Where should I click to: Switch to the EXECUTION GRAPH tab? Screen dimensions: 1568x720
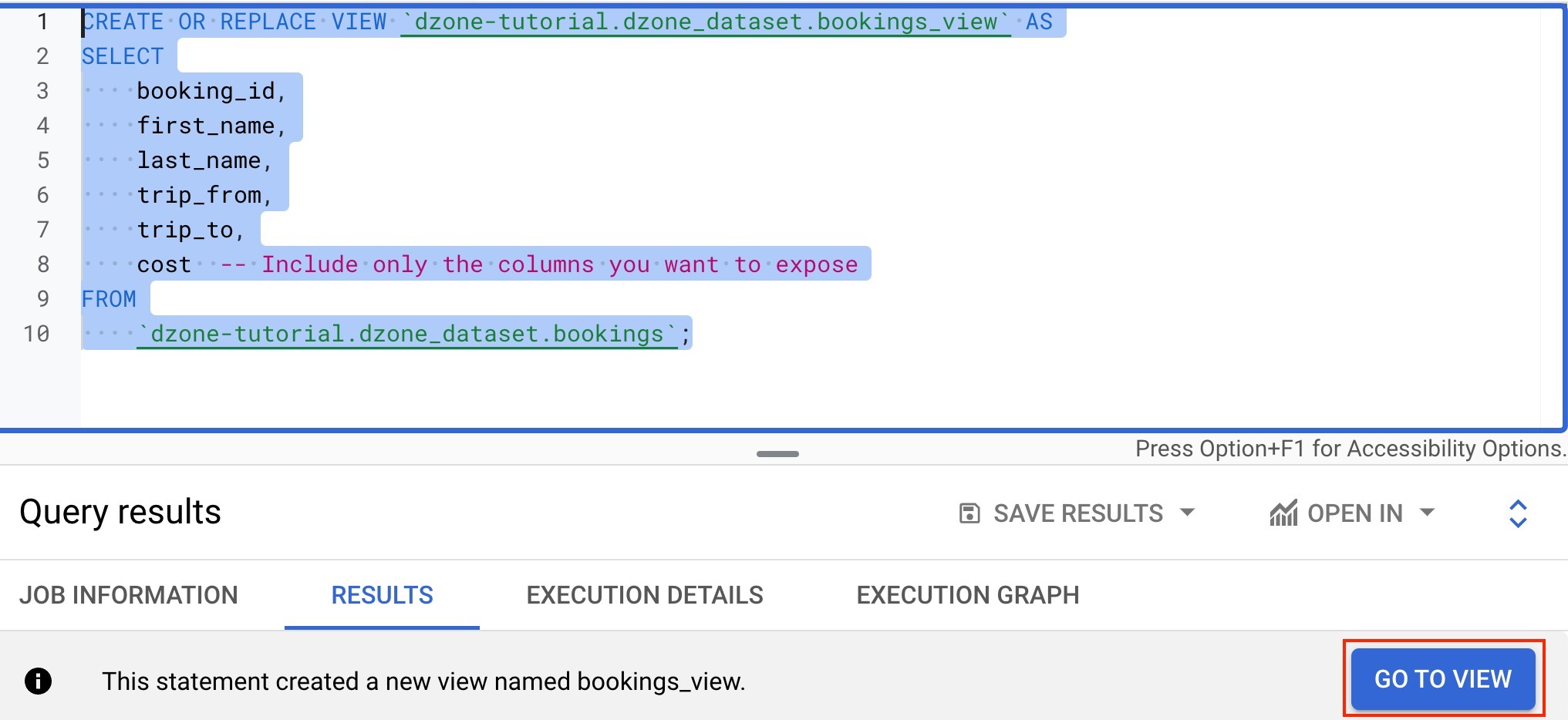point(966,594)
